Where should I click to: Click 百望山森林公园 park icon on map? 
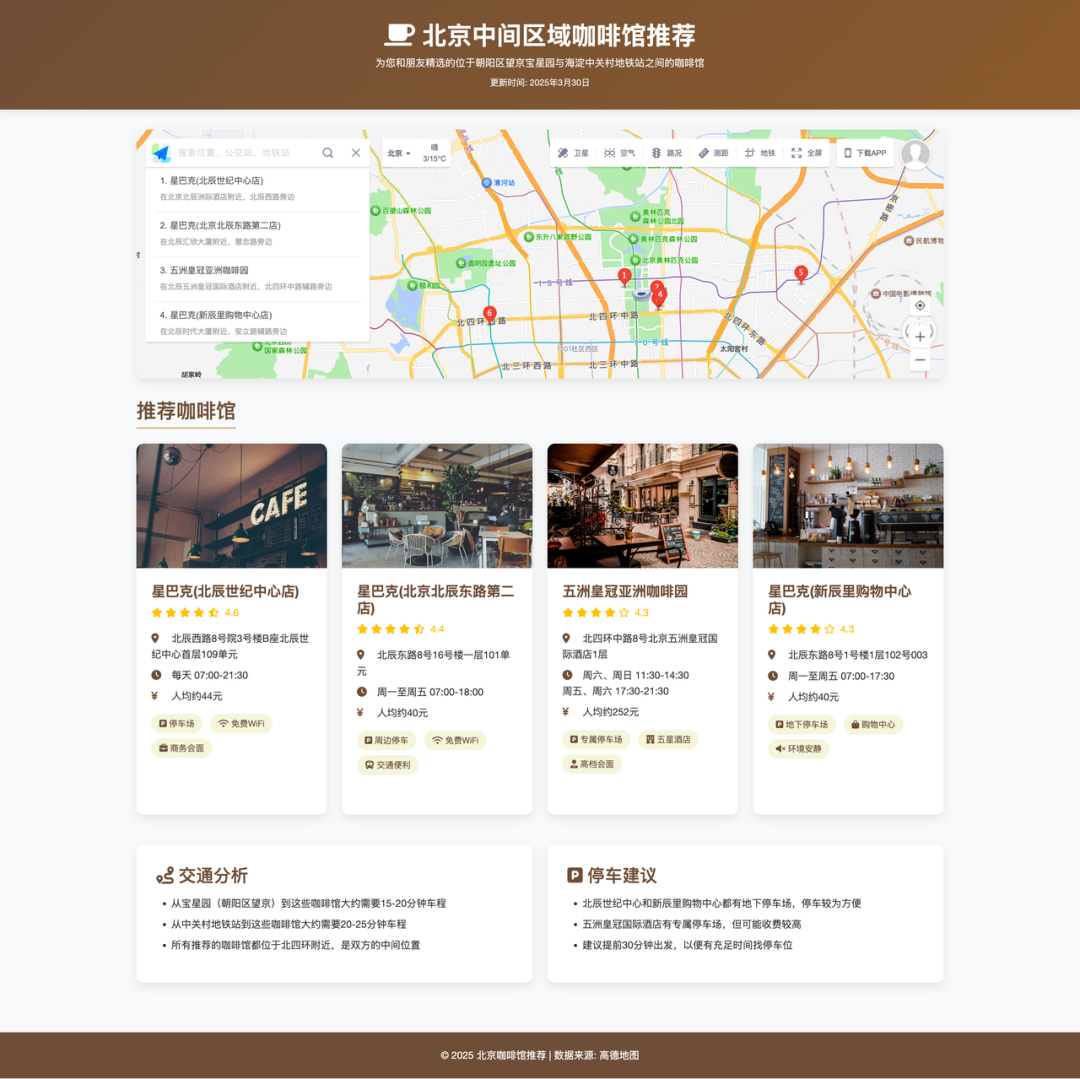point(375,211)
